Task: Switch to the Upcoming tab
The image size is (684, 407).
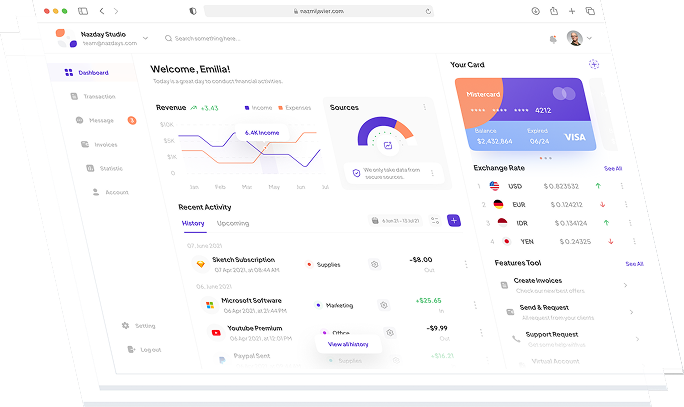Action: click(x=233, y=223)
